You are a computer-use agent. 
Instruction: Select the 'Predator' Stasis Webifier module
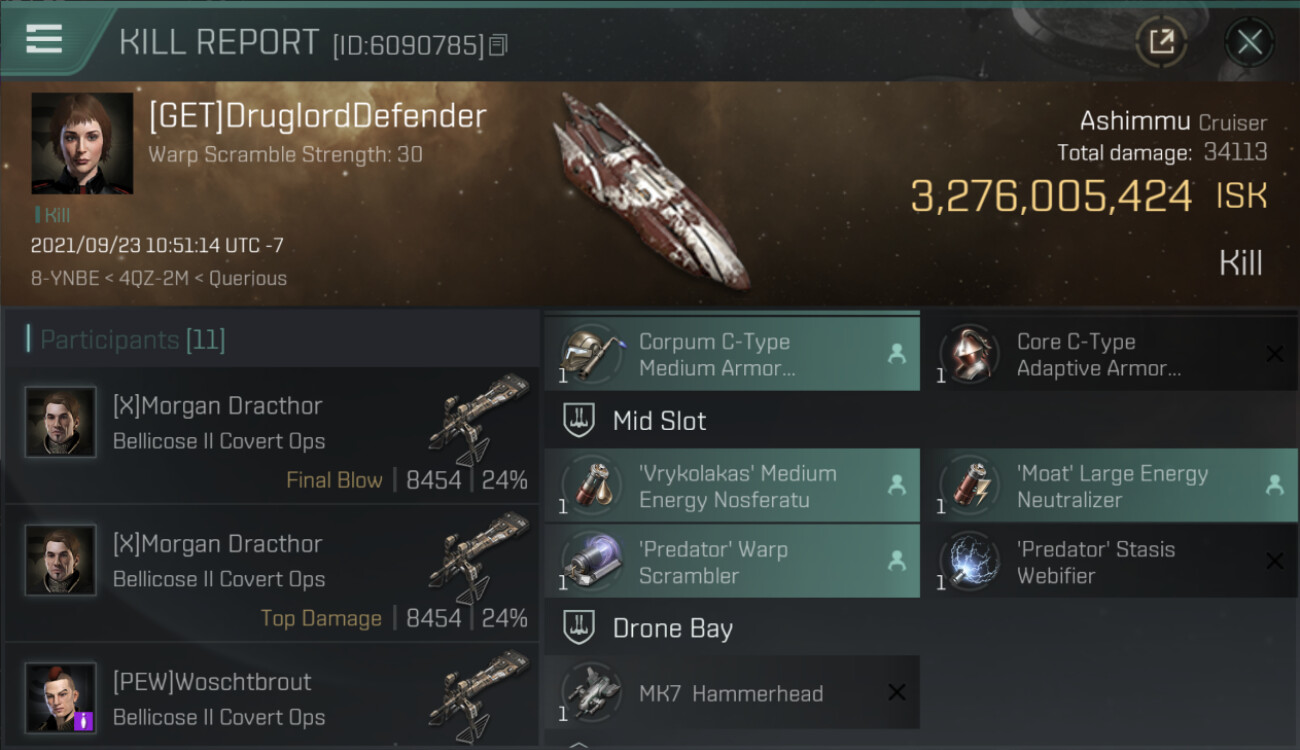point(1110,562)
